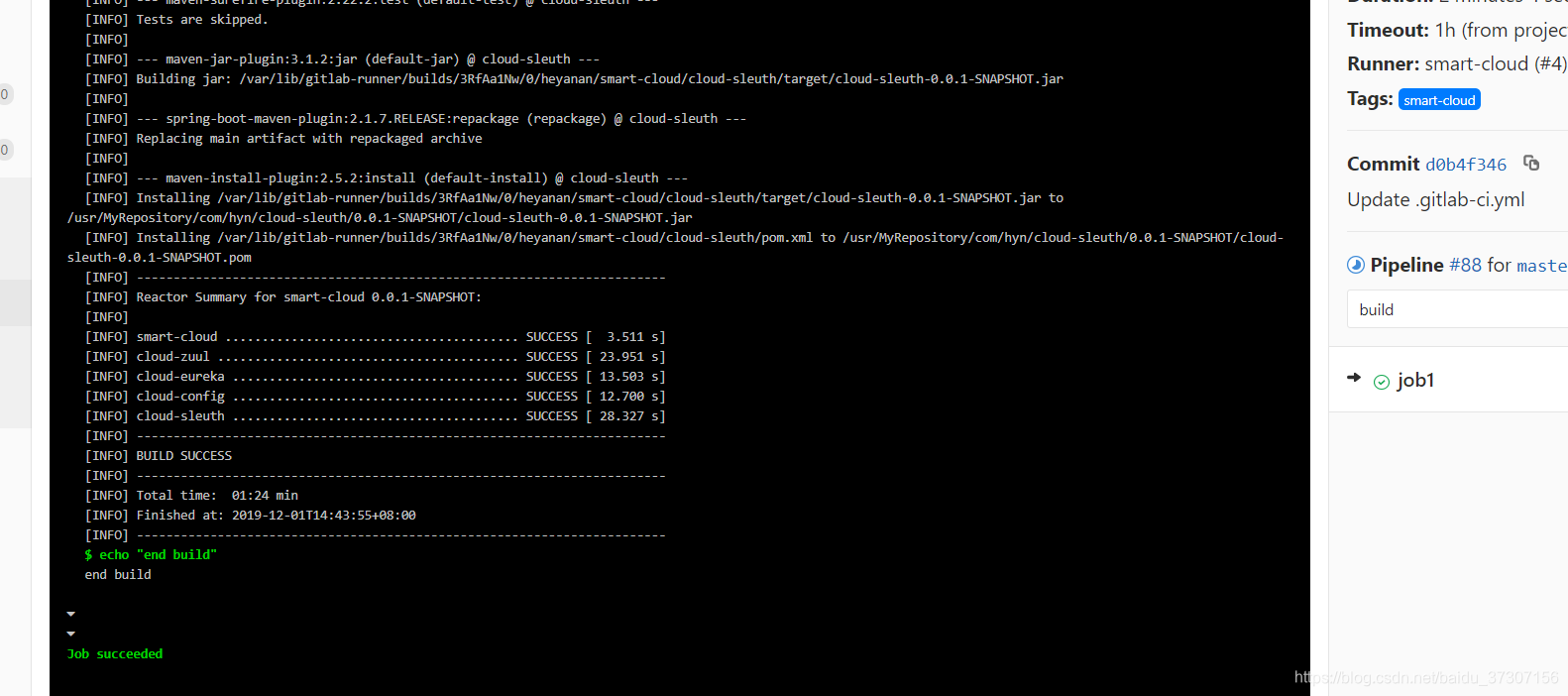The image size is (1568, 696).
Task: Click the smart-cloud tag badge
Action: coord(1439,100)
